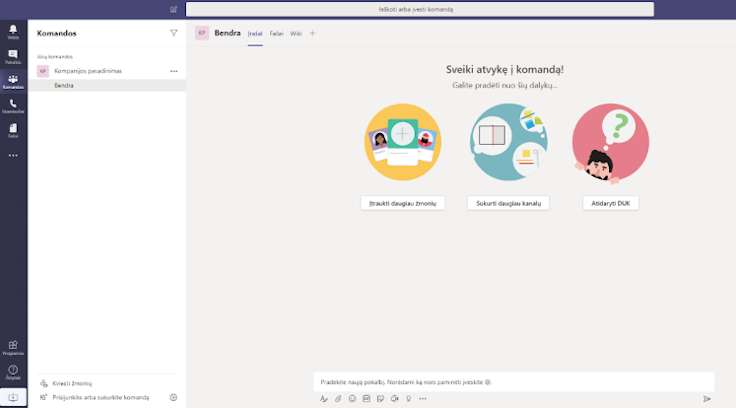The width and height of the screenshot is (736, 408).
Task: Expand more apps ellipsis in left sidebar
Action: [13, 155]
